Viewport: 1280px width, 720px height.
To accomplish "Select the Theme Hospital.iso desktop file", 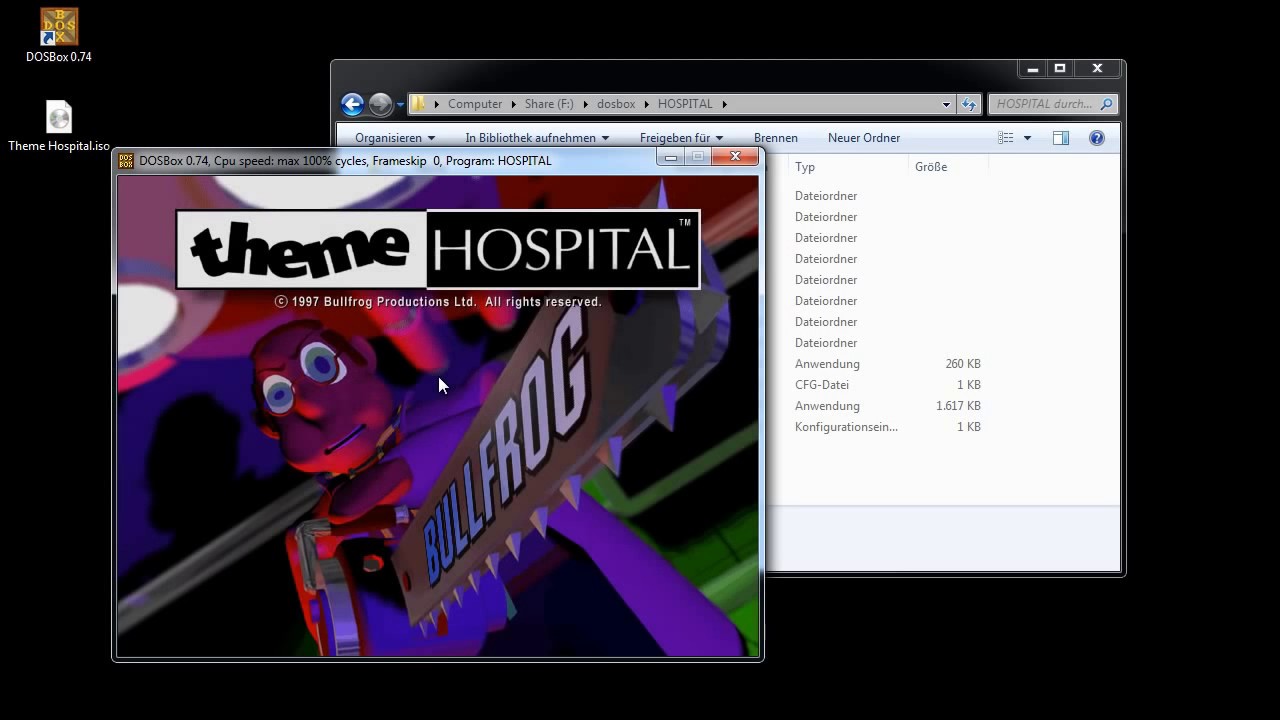I will pos(59,126).
